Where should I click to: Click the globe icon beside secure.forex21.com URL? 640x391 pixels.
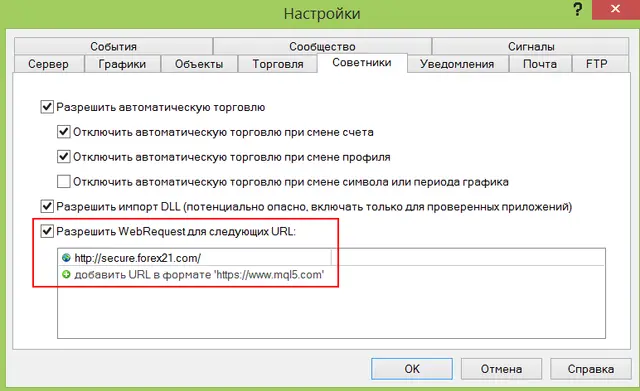coord(66,258)
